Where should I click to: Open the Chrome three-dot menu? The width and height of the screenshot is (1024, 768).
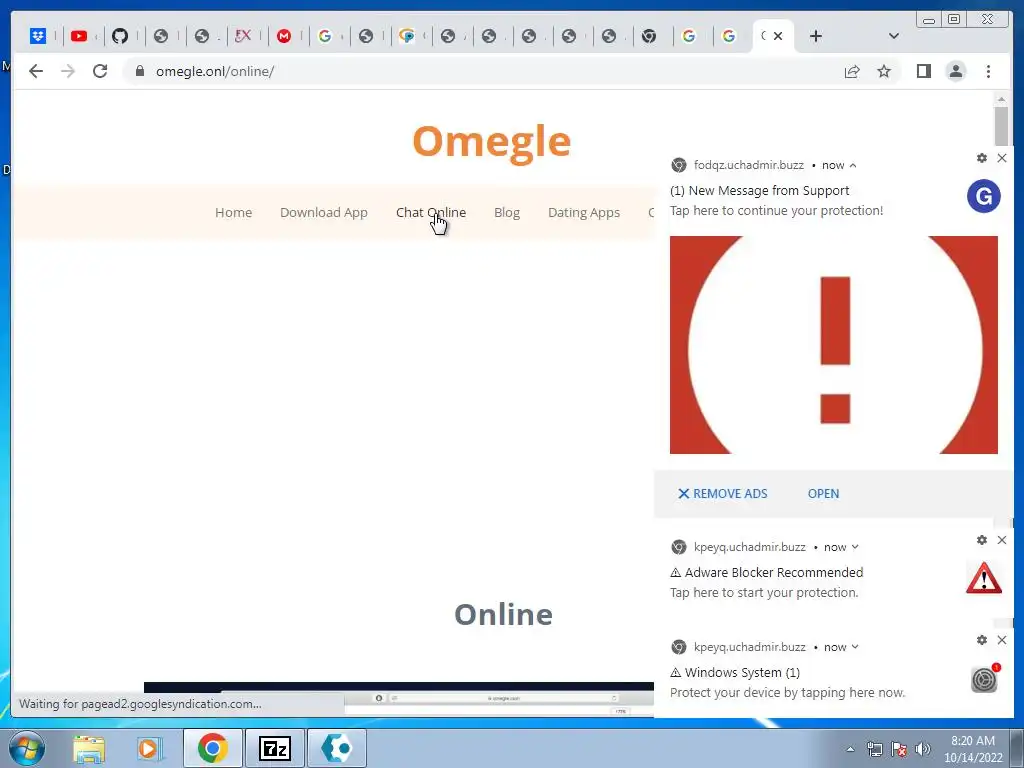[x=988, y=71]
